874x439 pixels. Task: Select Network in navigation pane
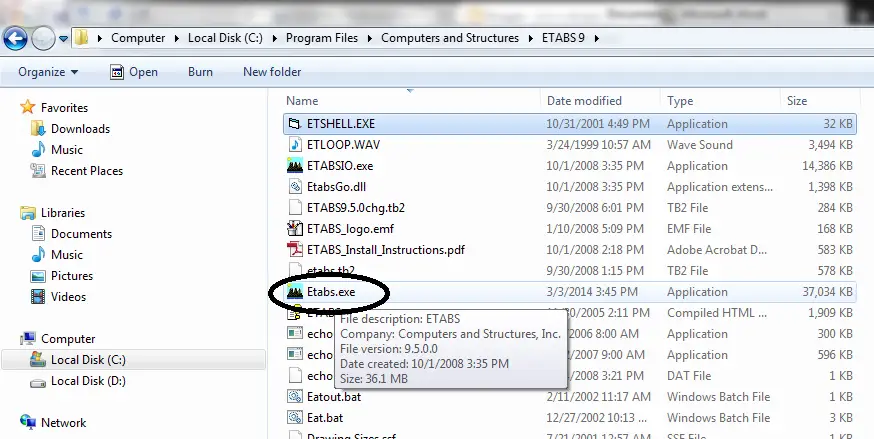click(64, 423)
